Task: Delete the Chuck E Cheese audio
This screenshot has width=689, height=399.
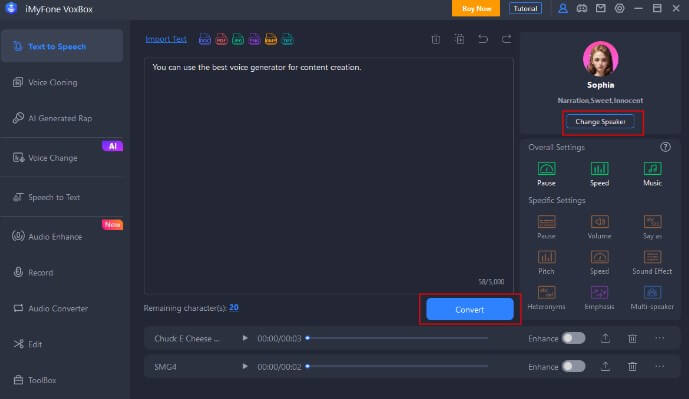Action: 632,338
